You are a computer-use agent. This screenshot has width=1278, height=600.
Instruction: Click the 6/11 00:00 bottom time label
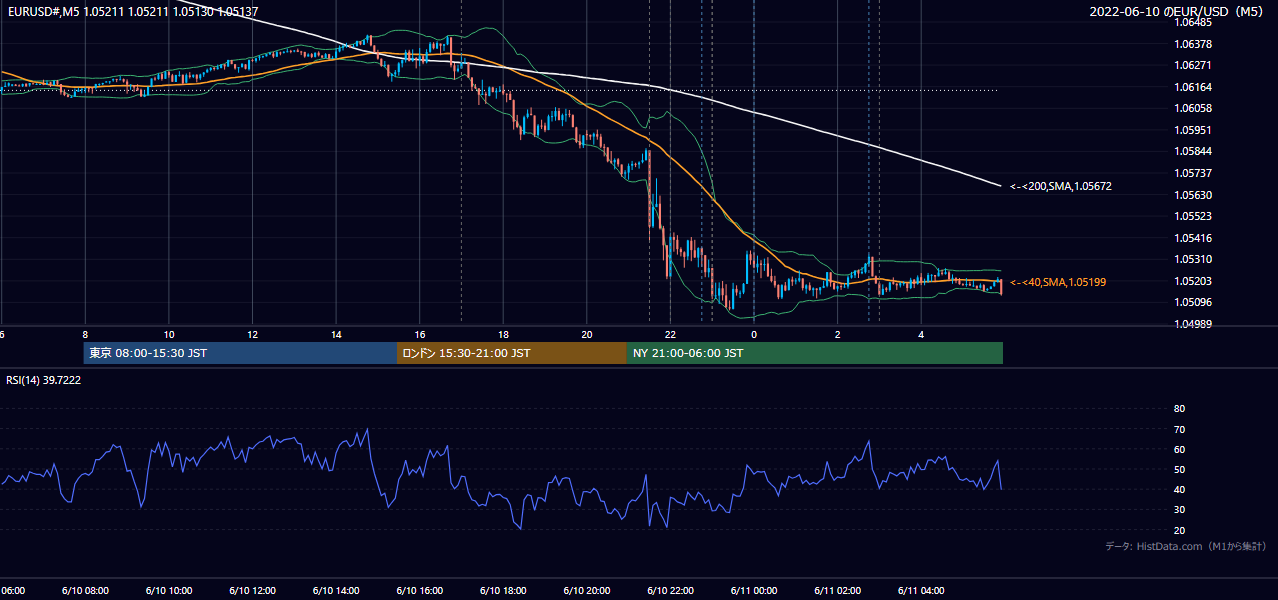click(x=754, y=590)
